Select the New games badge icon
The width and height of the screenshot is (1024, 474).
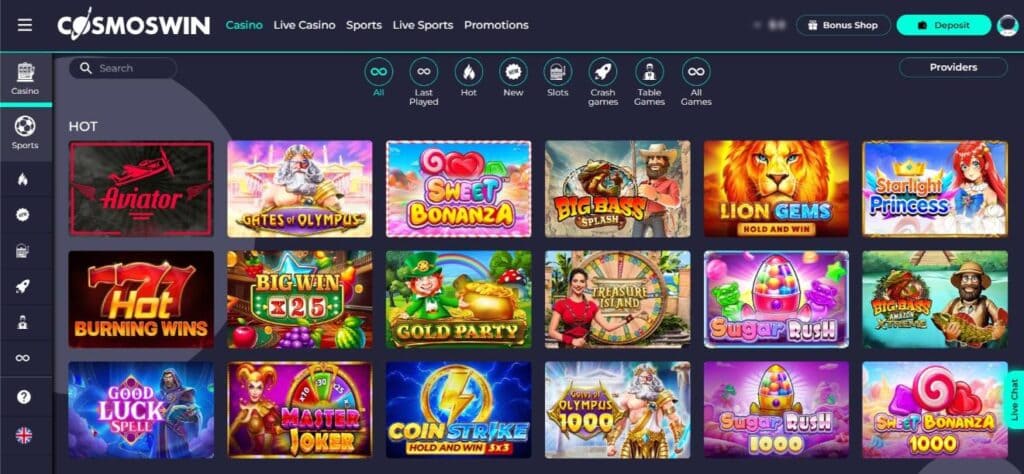coord(513,72)
